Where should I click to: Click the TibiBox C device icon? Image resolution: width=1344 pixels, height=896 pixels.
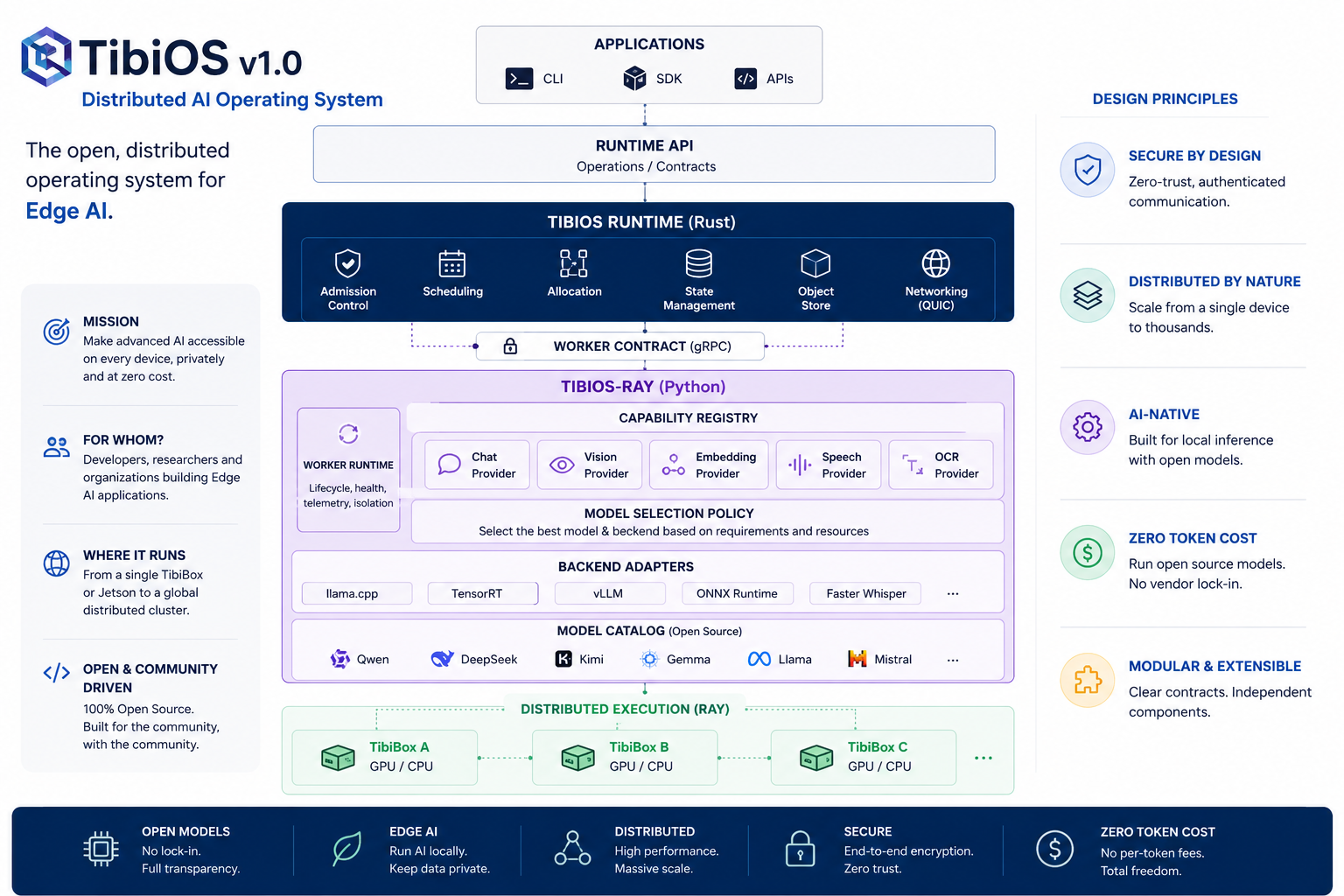(816, 757)
